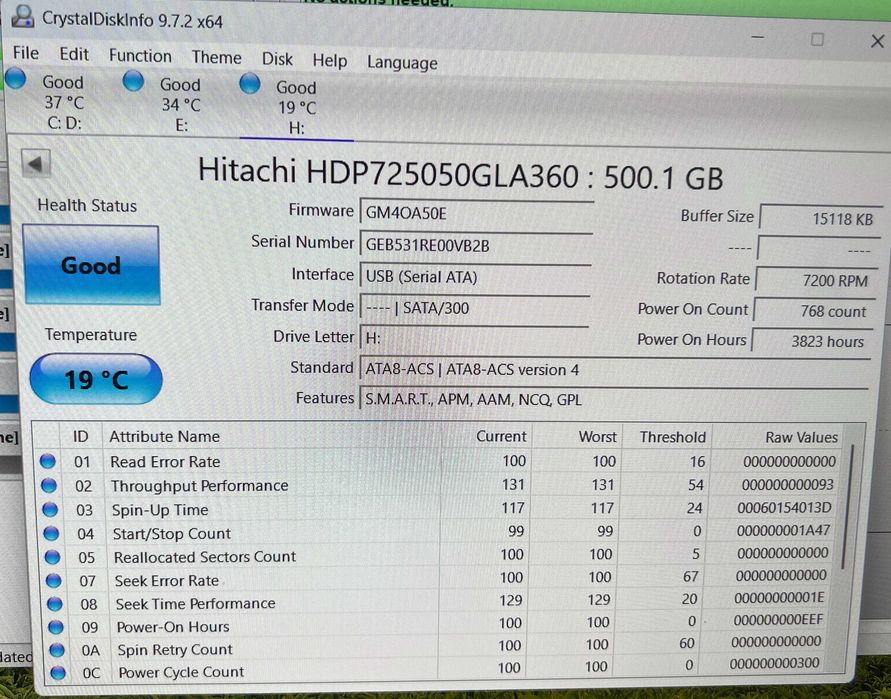
Task: Click the Firmware field GM4OA50E
Action: pos(476,213)
